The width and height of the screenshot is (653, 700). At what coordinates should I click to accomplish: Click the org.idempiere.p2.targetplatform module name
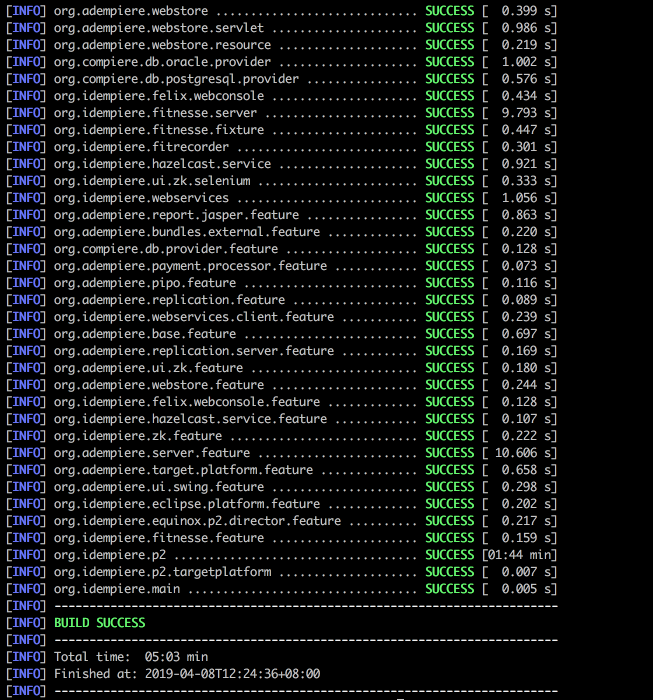161,571
